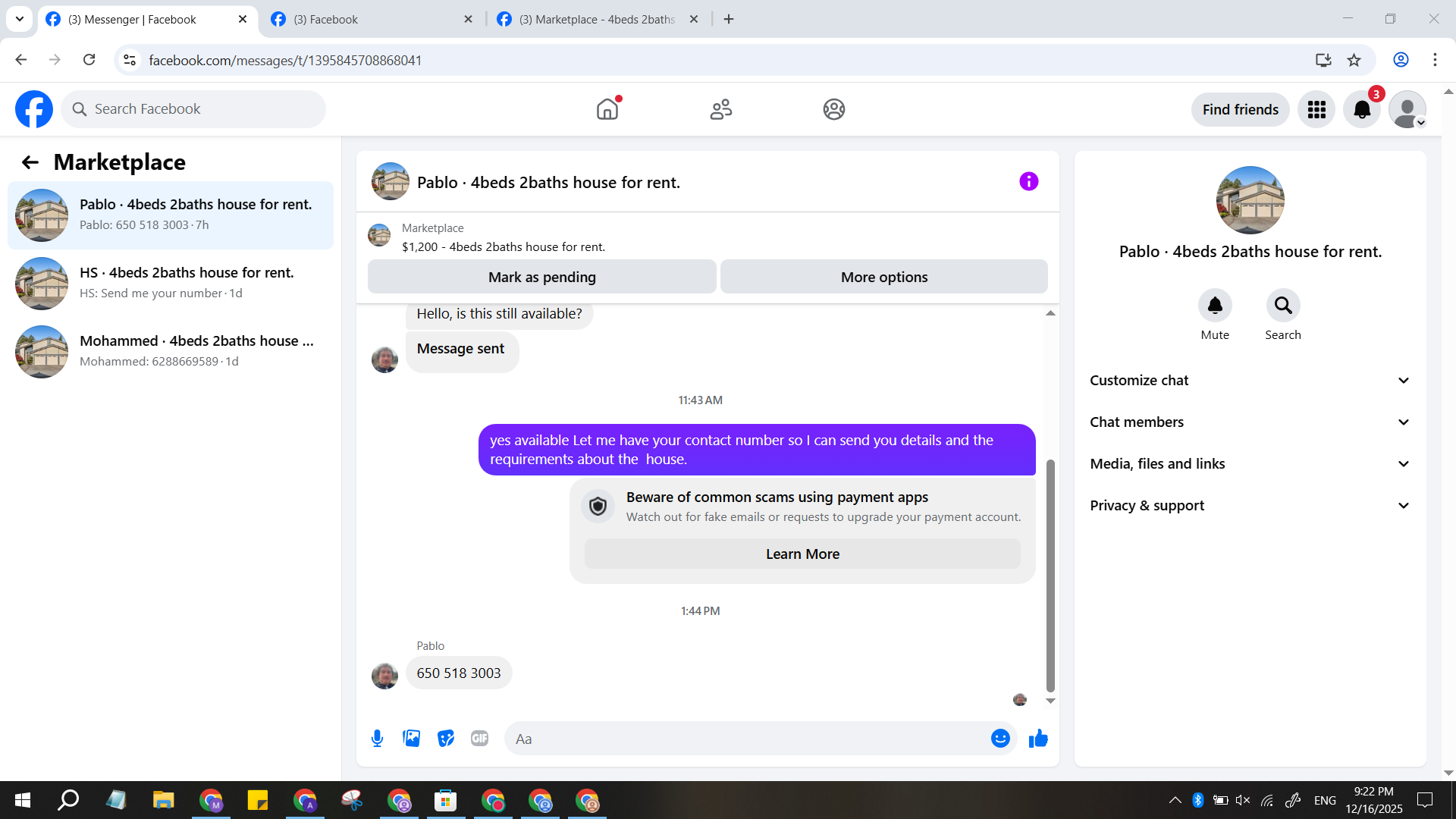The image size is (1456, 819).
Task: View site information icon in address bar
Action: click(x=130, y=60)
